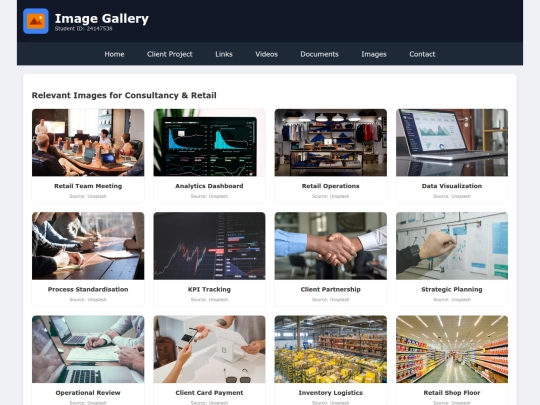This screenshot has width=540, height=405.
Task: Click the Operational Review caption
Action: click(88, 393)
